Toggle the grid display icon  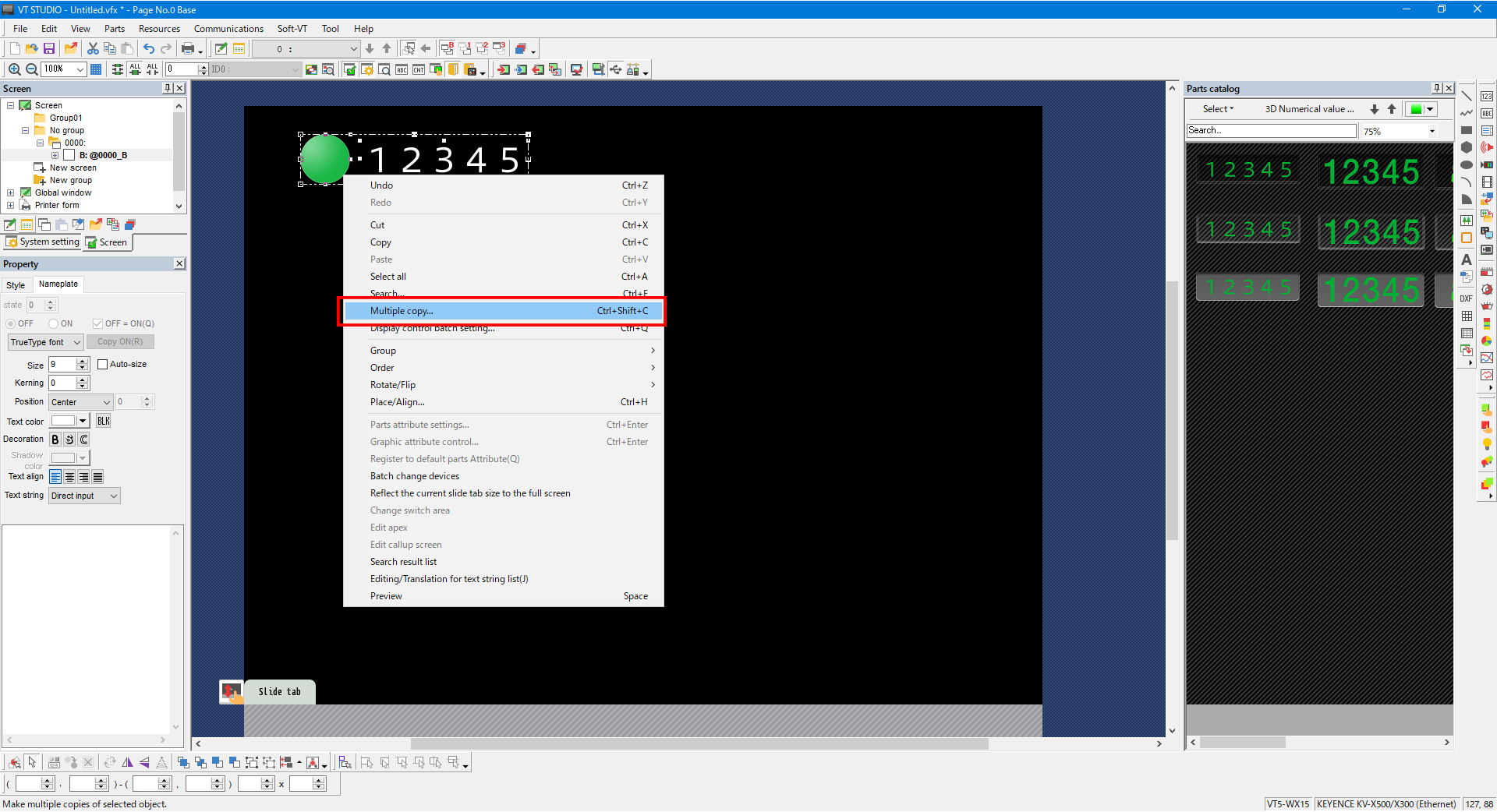click(96, 69)
